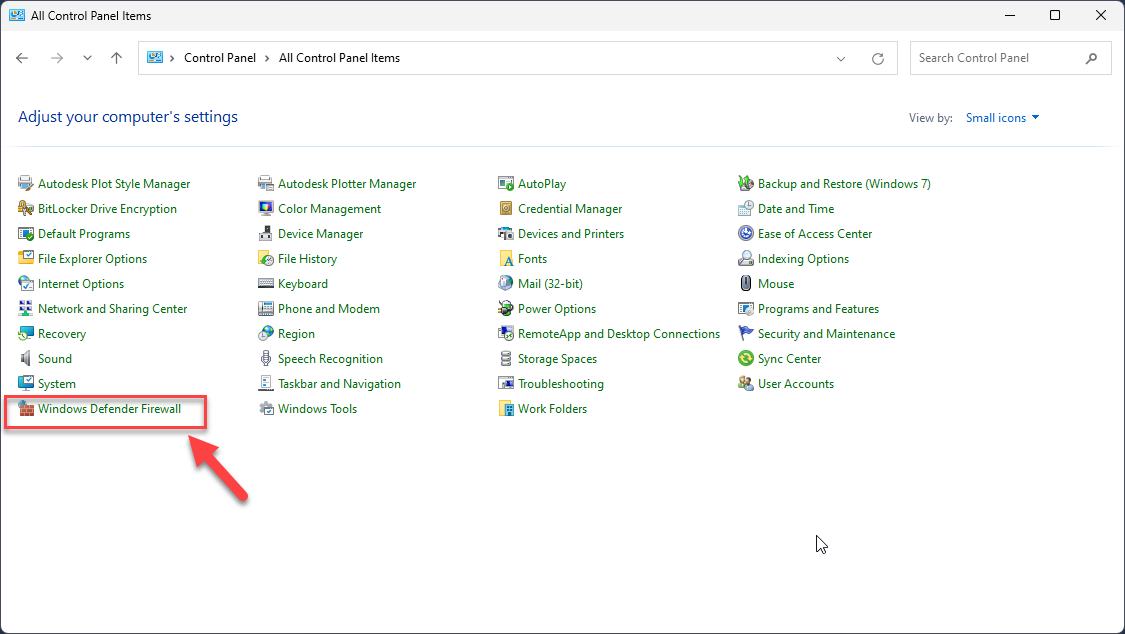Open the View by Small icons dropdown
Viewport: 1125px width, 634px height.
point(1002,118)
